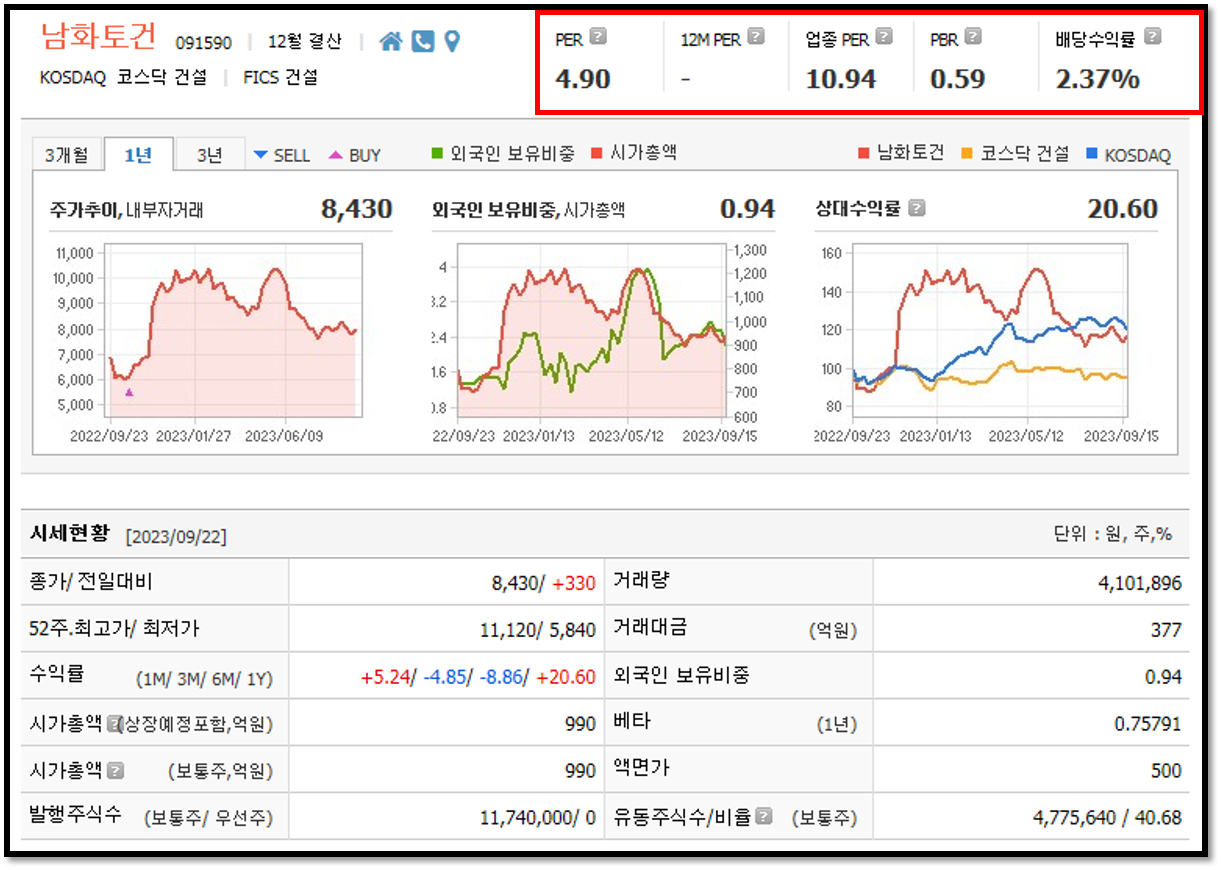
Task: Open the help icon beside PBR
Action: 973,37
